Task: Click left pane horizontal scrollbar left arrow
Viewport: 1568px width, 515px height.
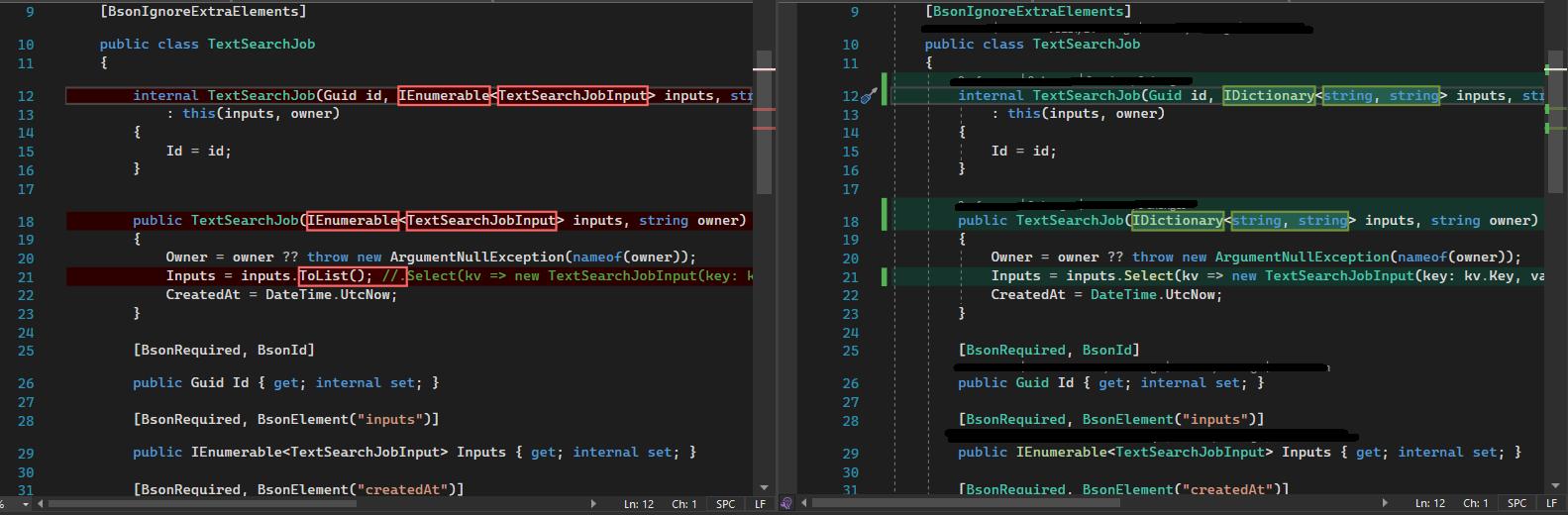Action: tap(41, 503)
